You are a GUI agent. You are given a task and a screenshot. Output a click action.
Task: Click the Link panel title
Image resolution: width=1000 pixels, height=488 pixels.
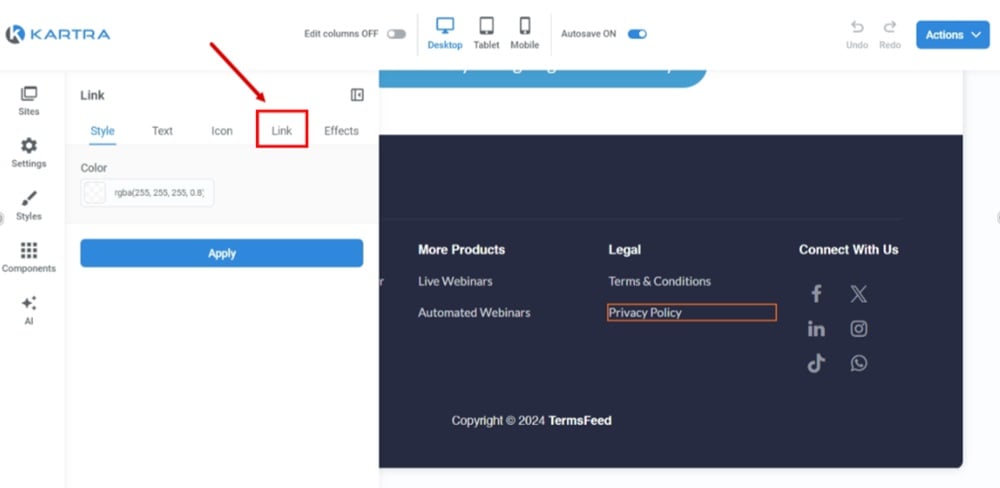pyautogui.click(x=92, y=95)
